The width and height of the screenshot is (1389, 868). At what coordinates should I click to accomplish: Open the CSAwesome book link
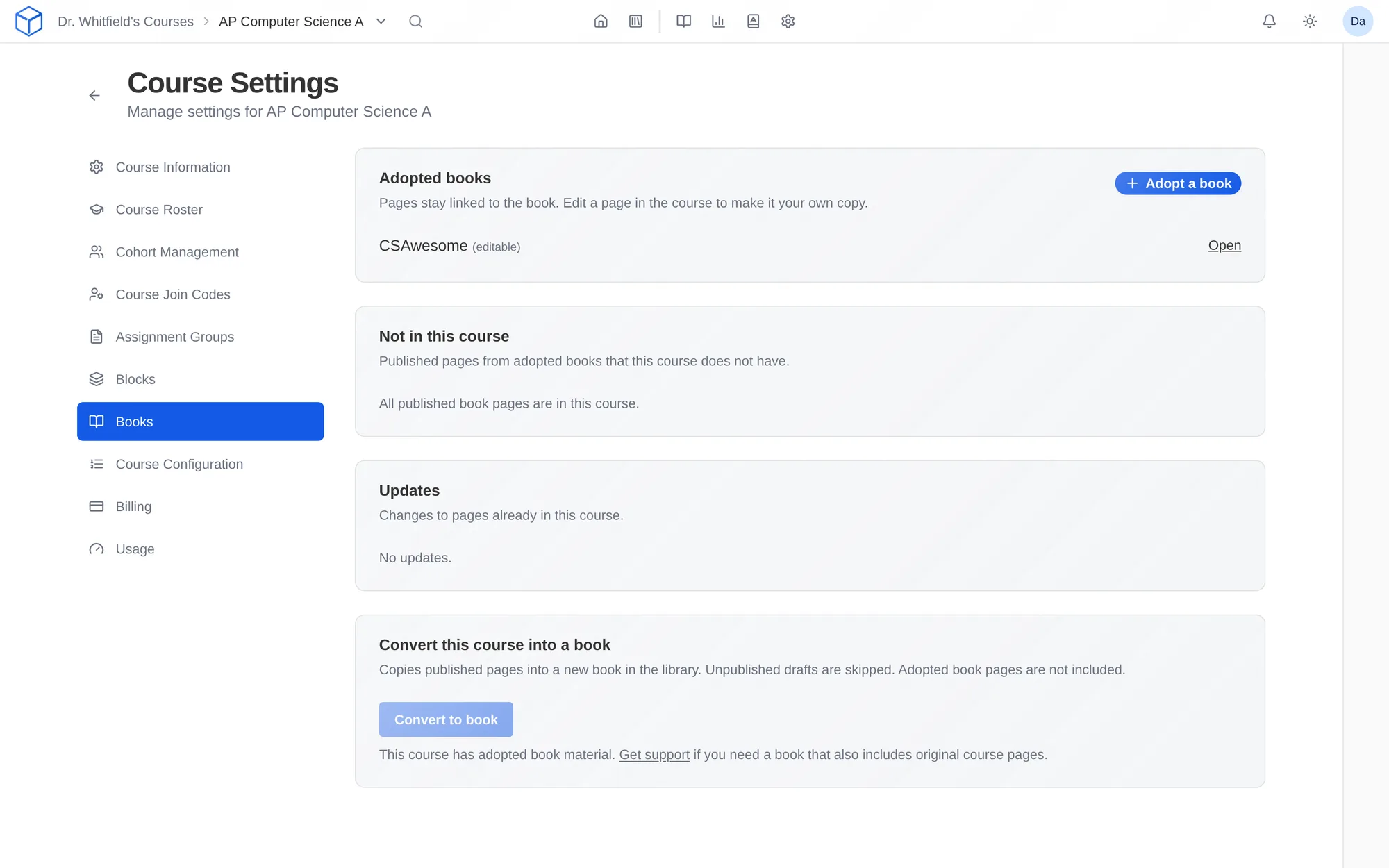[x=1224, y=246]
